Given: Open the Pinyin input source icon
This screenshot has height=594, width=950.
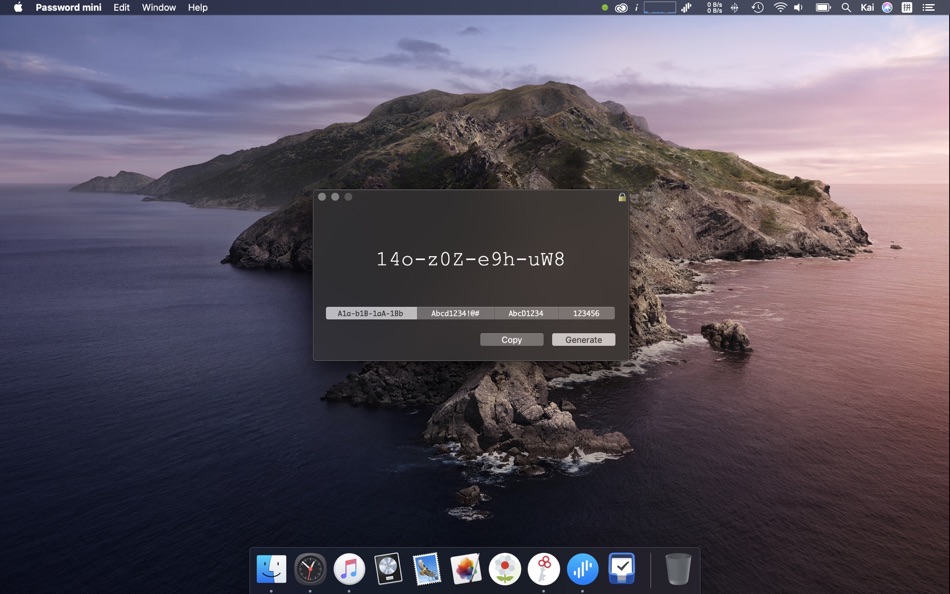Looking at the screenshot, I should coord(907,8).
